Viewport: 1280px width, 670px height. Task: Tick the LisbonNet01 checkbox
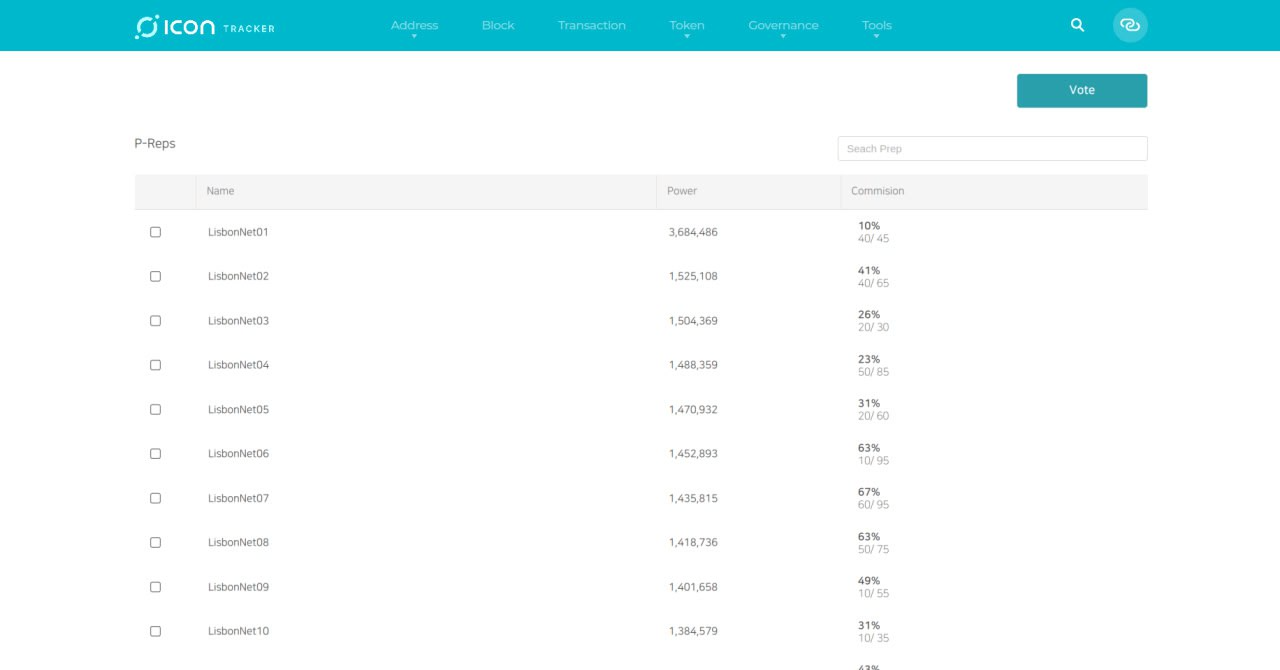pyautogui.click(x=155, y=232)
